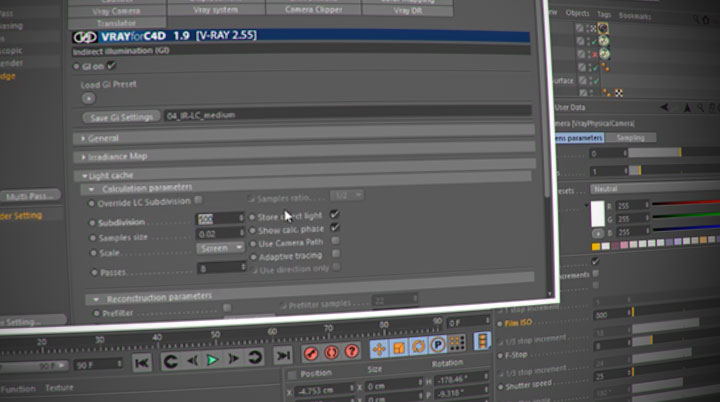720x402 pixels.
Task: Enable Use Camera Path checkbox
Action: click(336, 240)
